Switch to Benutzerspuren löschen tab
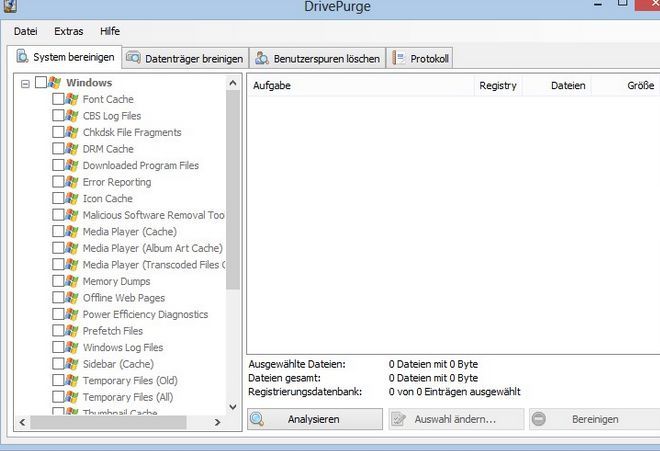The height and width of the screenshot is (451, 660). click(318, 58)
